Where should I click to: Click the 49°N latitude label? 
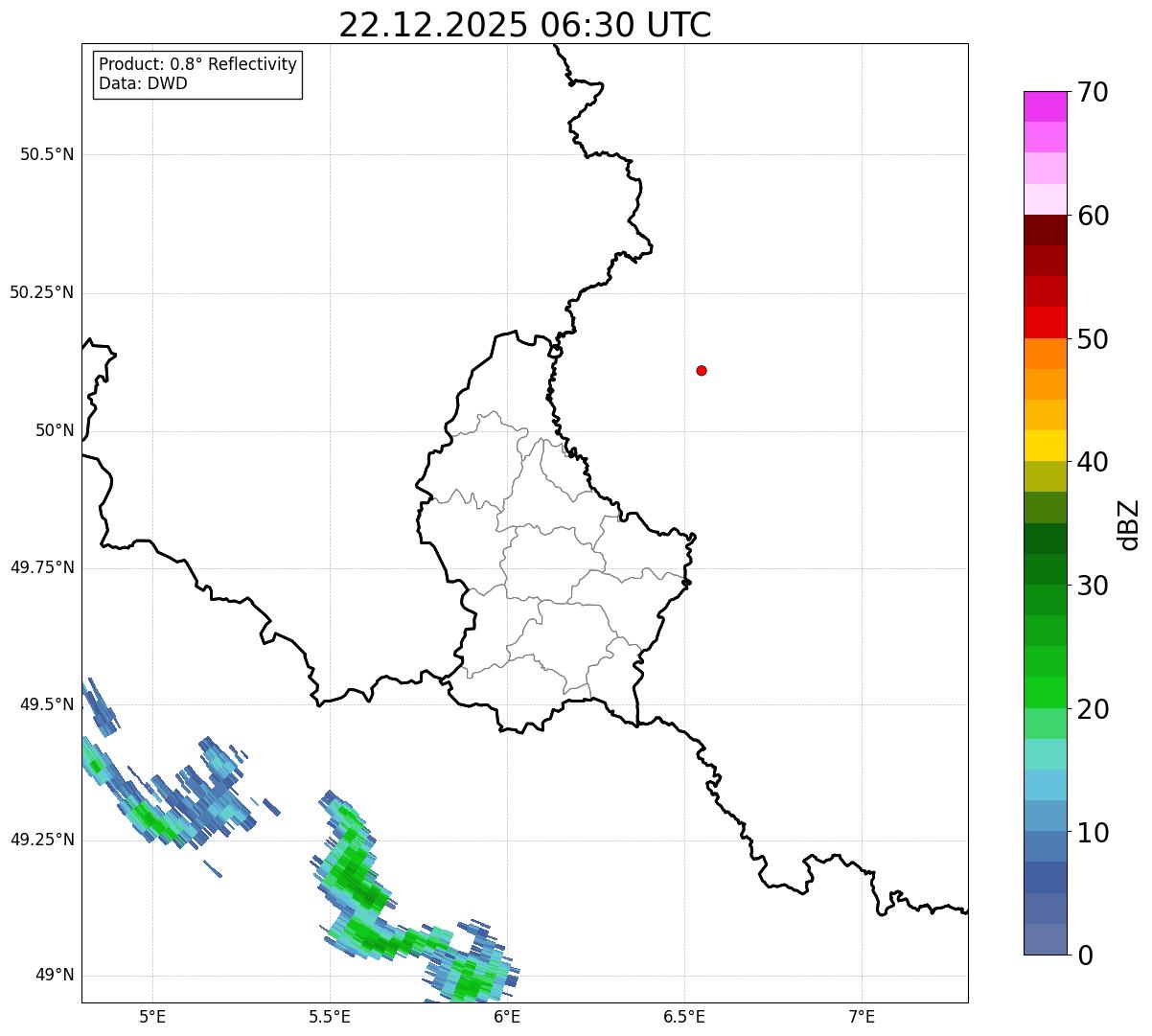click(55, 975)
